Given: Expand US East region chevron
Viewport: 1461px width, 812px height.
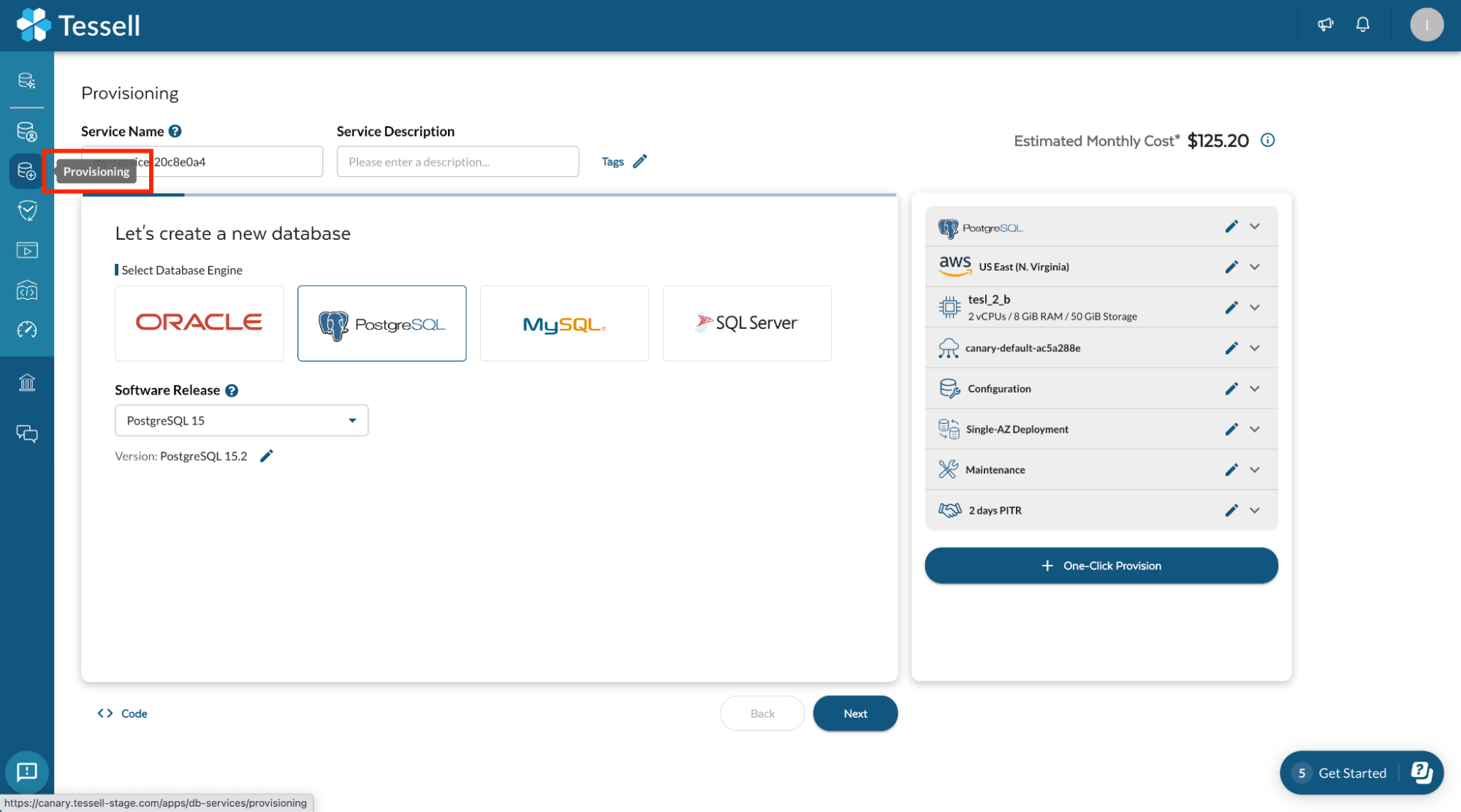Looking at the screenshot, I should [1255, 267].
